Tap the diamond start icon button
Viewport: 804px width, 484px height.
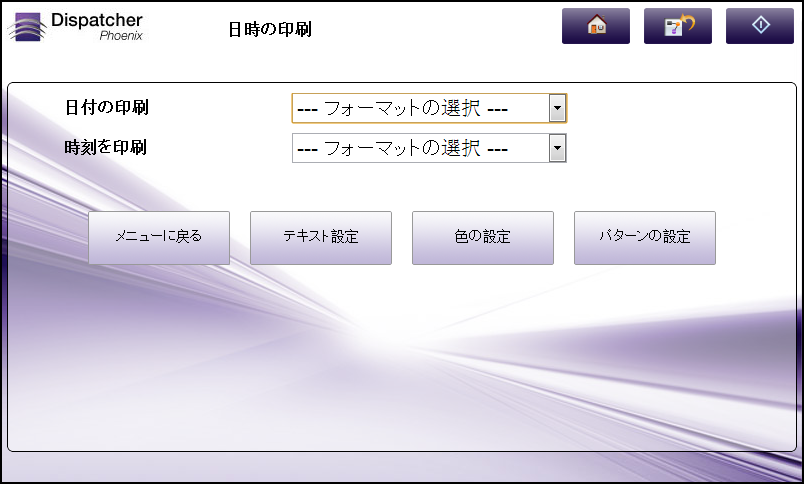(x=760, y=26)
